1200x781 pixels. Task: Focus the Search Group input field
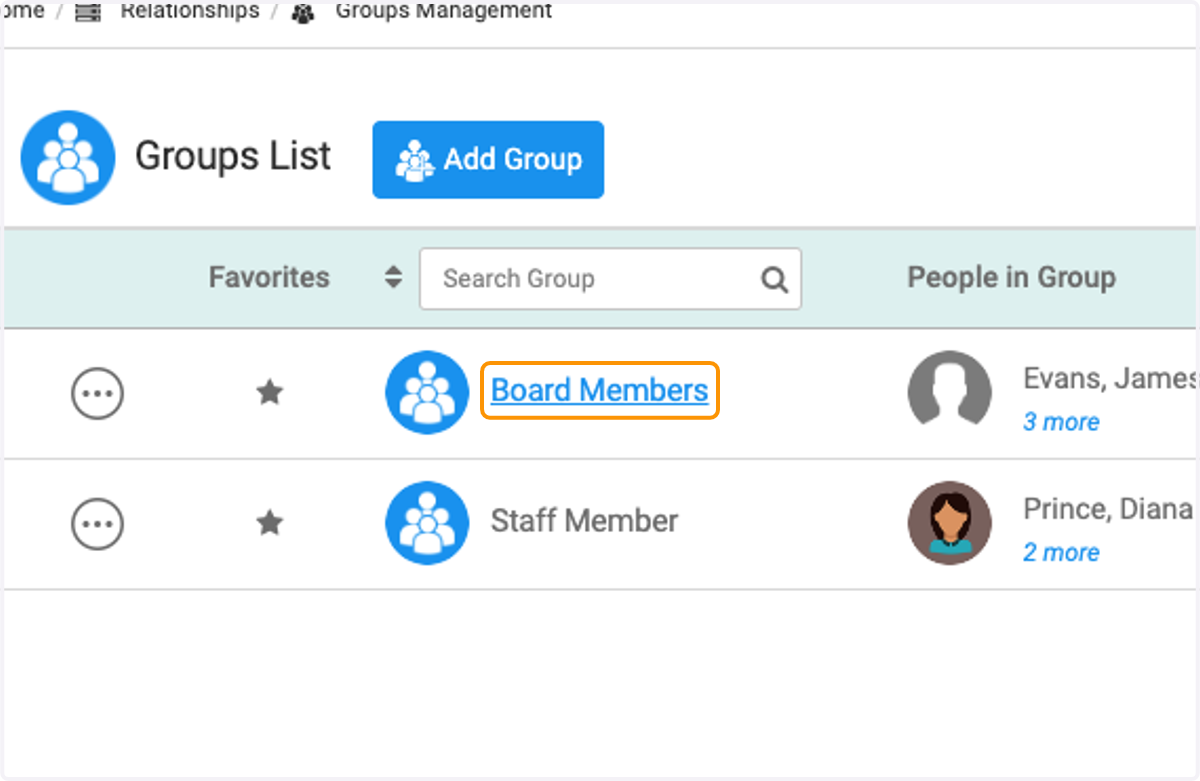[x=610, y=278]
